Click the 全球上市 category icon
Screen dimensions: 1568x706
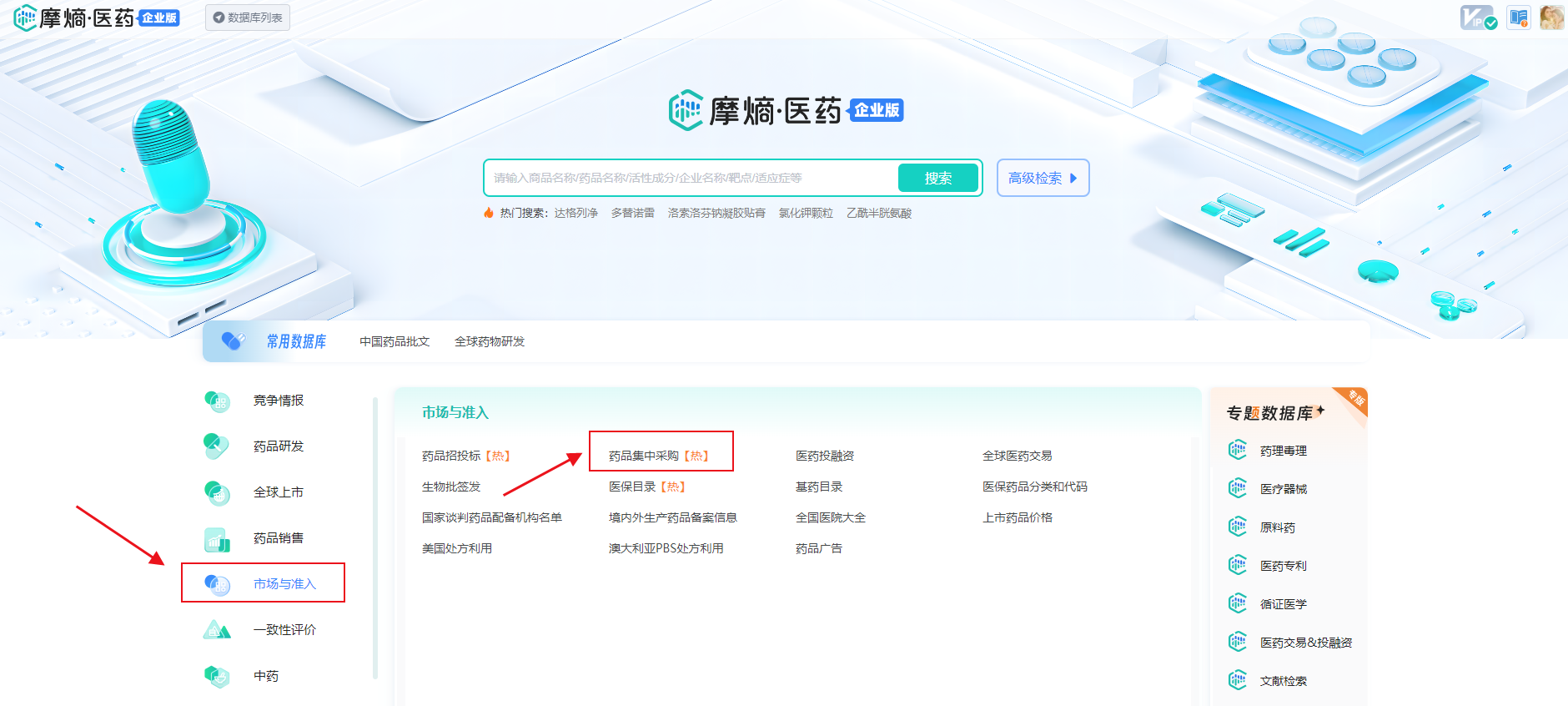click(217, 492)
